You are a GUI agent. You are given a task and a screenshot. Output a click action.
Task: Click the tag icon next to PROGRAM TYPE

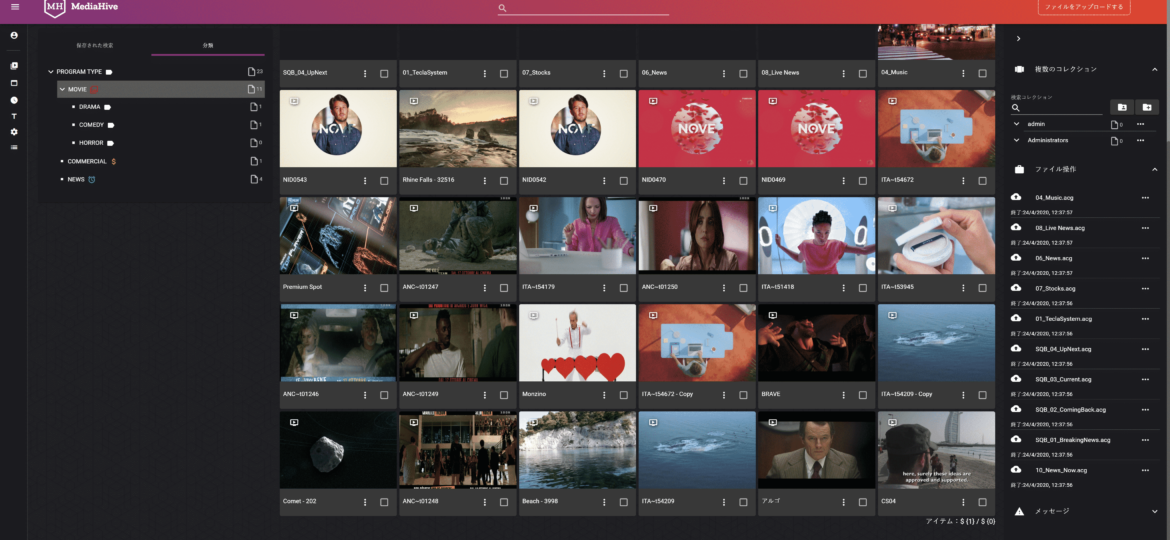point(109,72)
